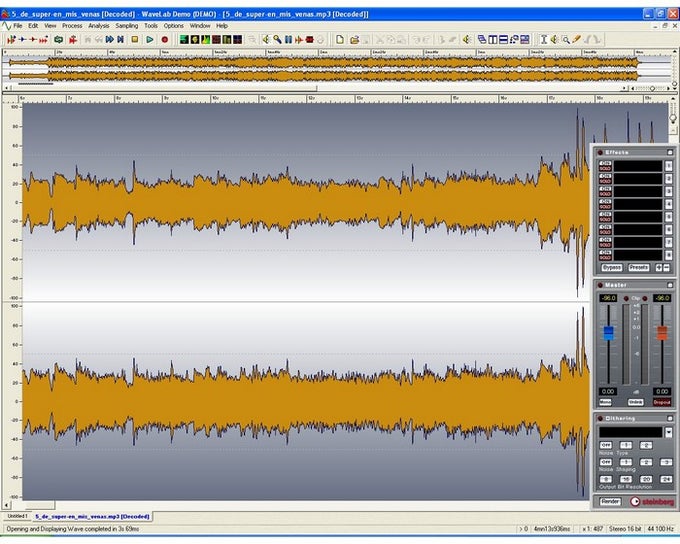
Task: Open the Analysis menu
Action: click(x=99, y=25)
